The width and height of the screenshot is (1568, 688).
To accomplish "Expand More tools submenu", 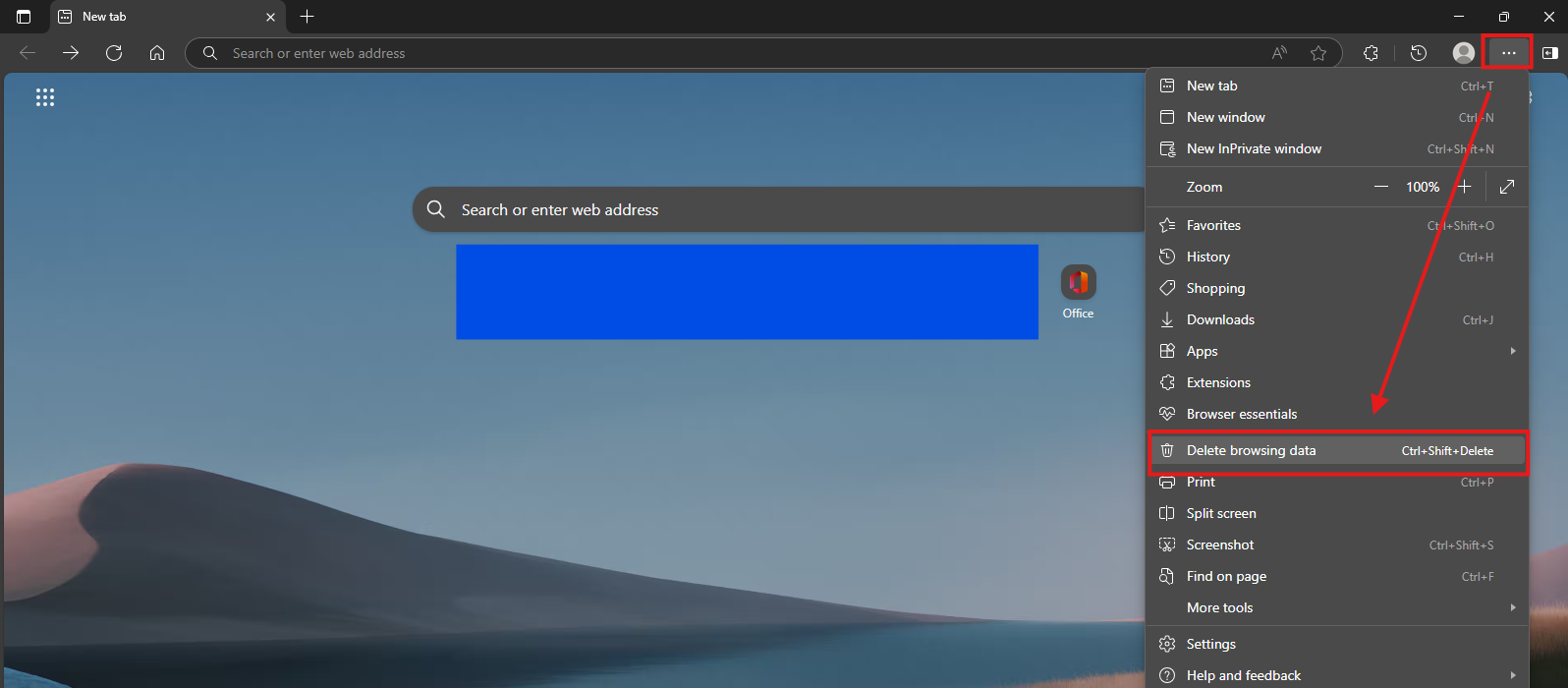I will point(1336,607).
